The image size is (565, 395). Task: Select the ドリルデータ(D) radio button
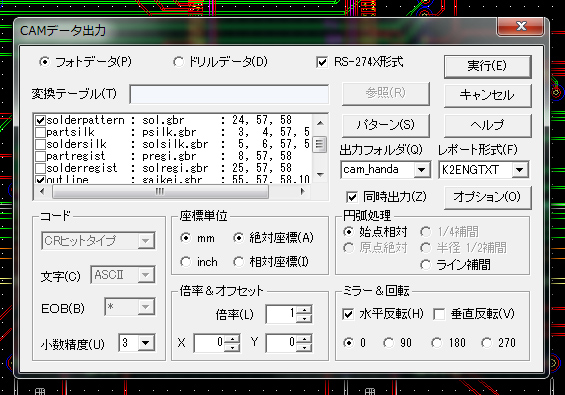coord(178,62)
